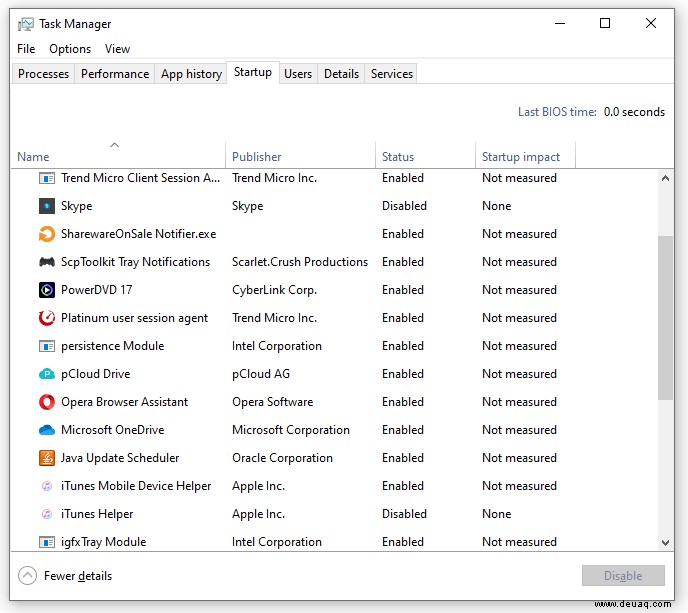Switch to the Performance tab
Viewport: 688px width, 613px height.
tap(115, 74)
